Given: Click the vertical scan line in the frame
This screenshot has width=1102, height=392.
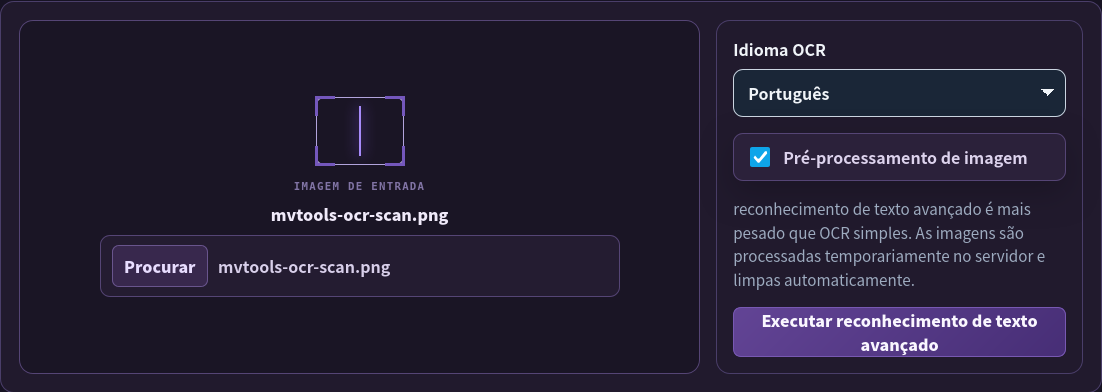Looking at the screenshot, I should 360,131.
